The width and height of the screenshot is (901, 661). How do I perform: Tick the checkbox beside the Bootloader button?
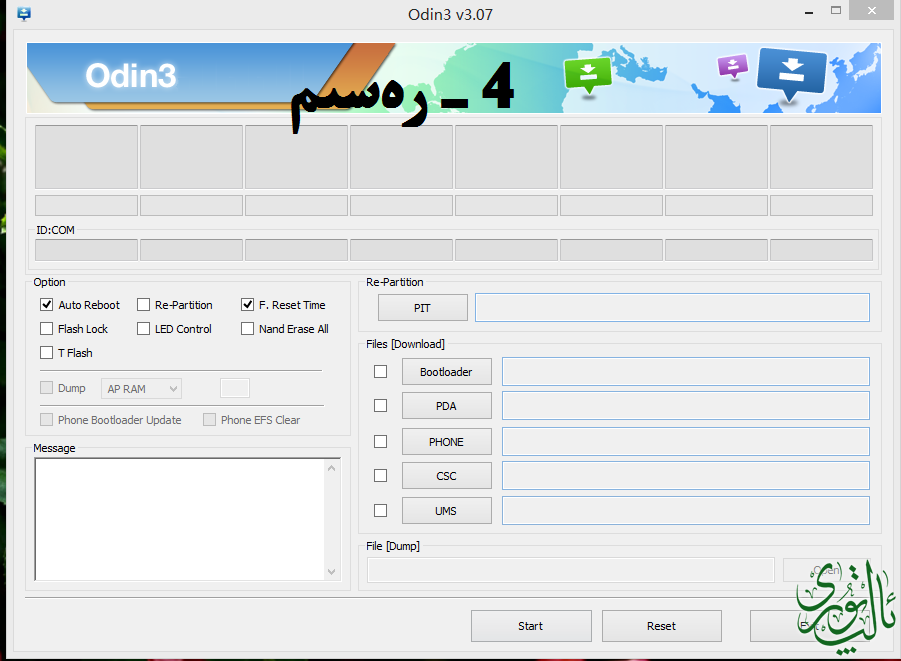(x=380, y=372)
